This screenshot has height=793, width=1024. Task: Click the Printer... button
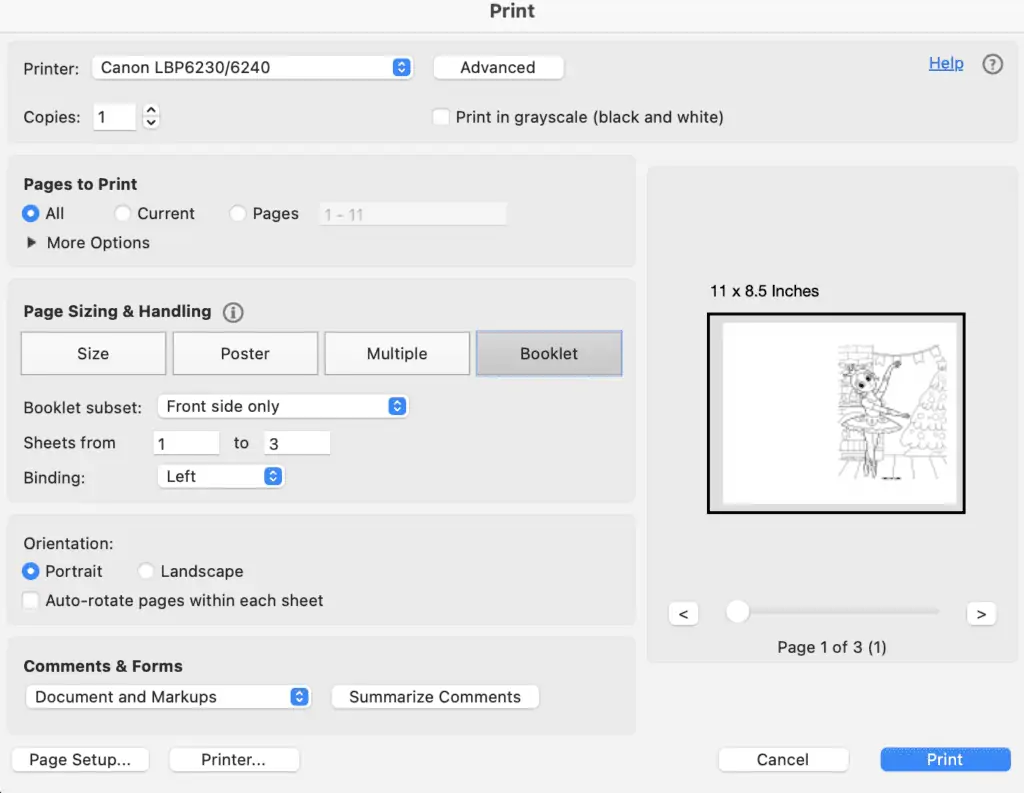(234, 760)
